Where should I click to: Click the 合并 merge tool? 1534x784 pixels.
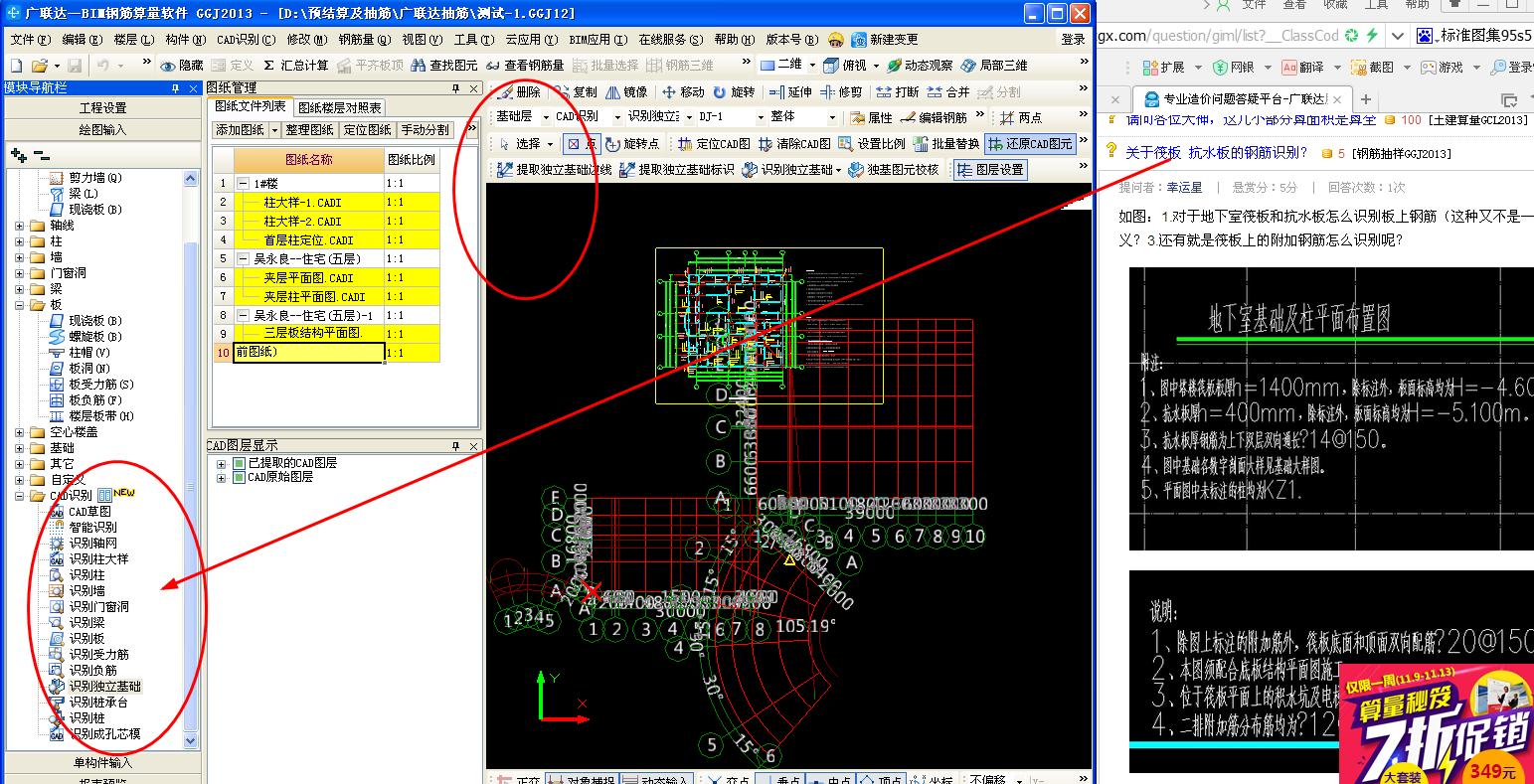click(x=948, y=91)
